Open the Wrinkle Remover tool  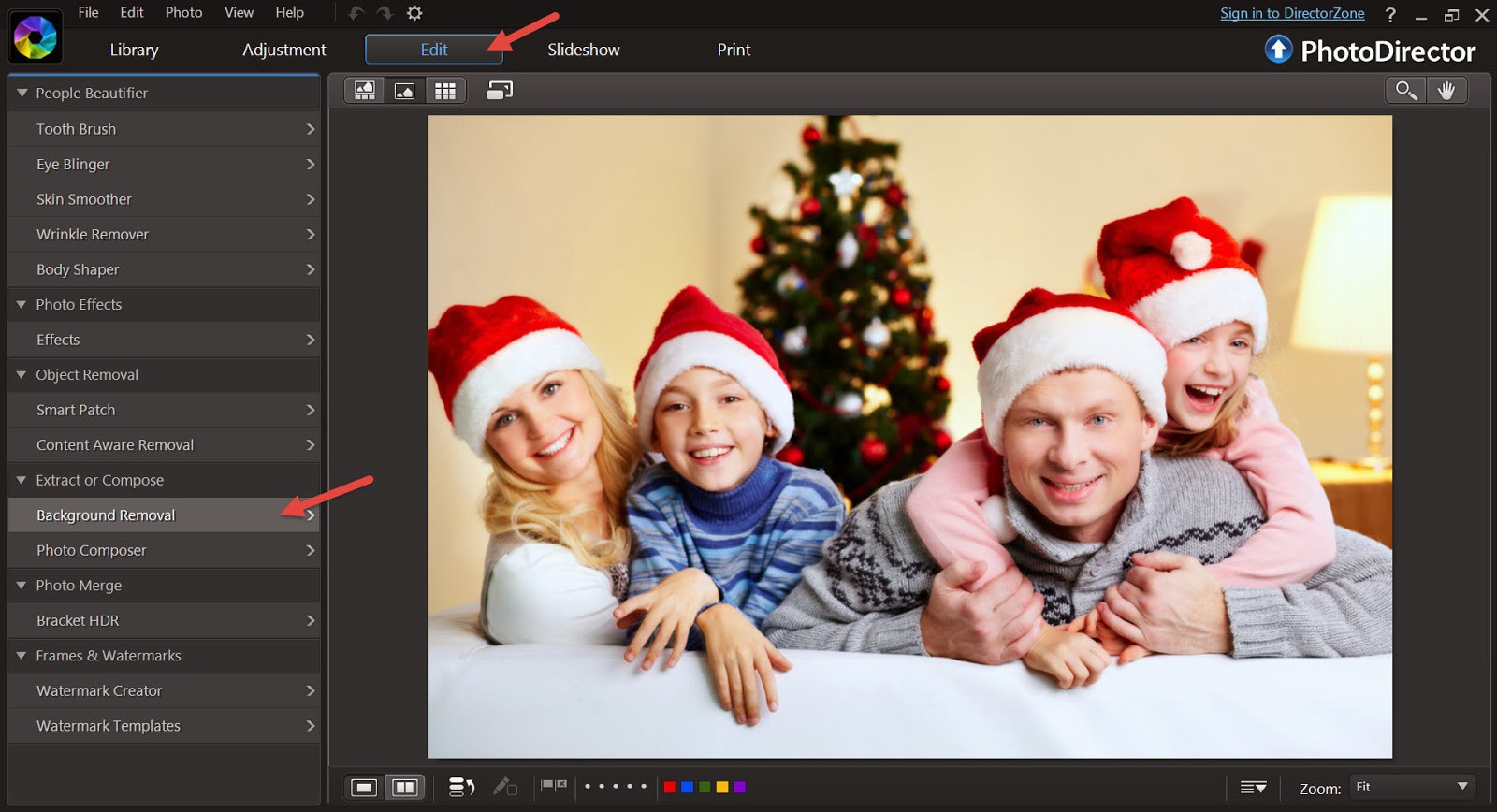point(165,235)
